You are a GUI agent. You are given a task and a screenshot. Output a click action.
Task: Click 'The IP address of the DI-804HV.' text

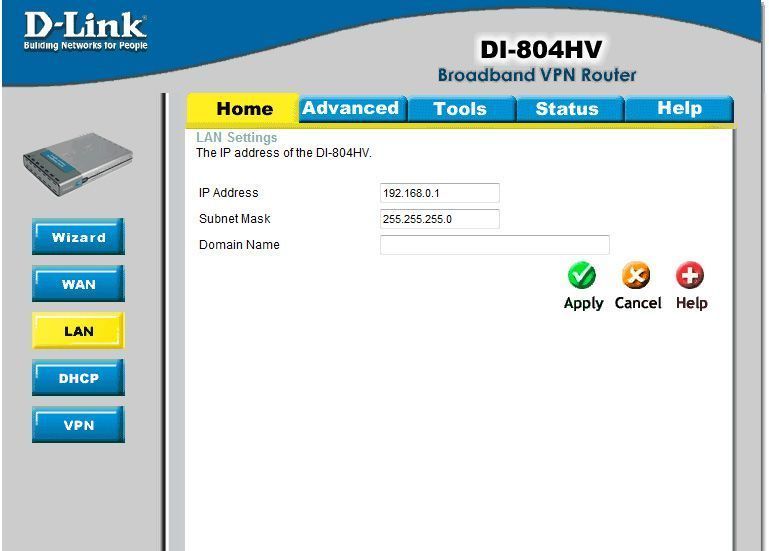pyautogui.click(x=283, y=153)
